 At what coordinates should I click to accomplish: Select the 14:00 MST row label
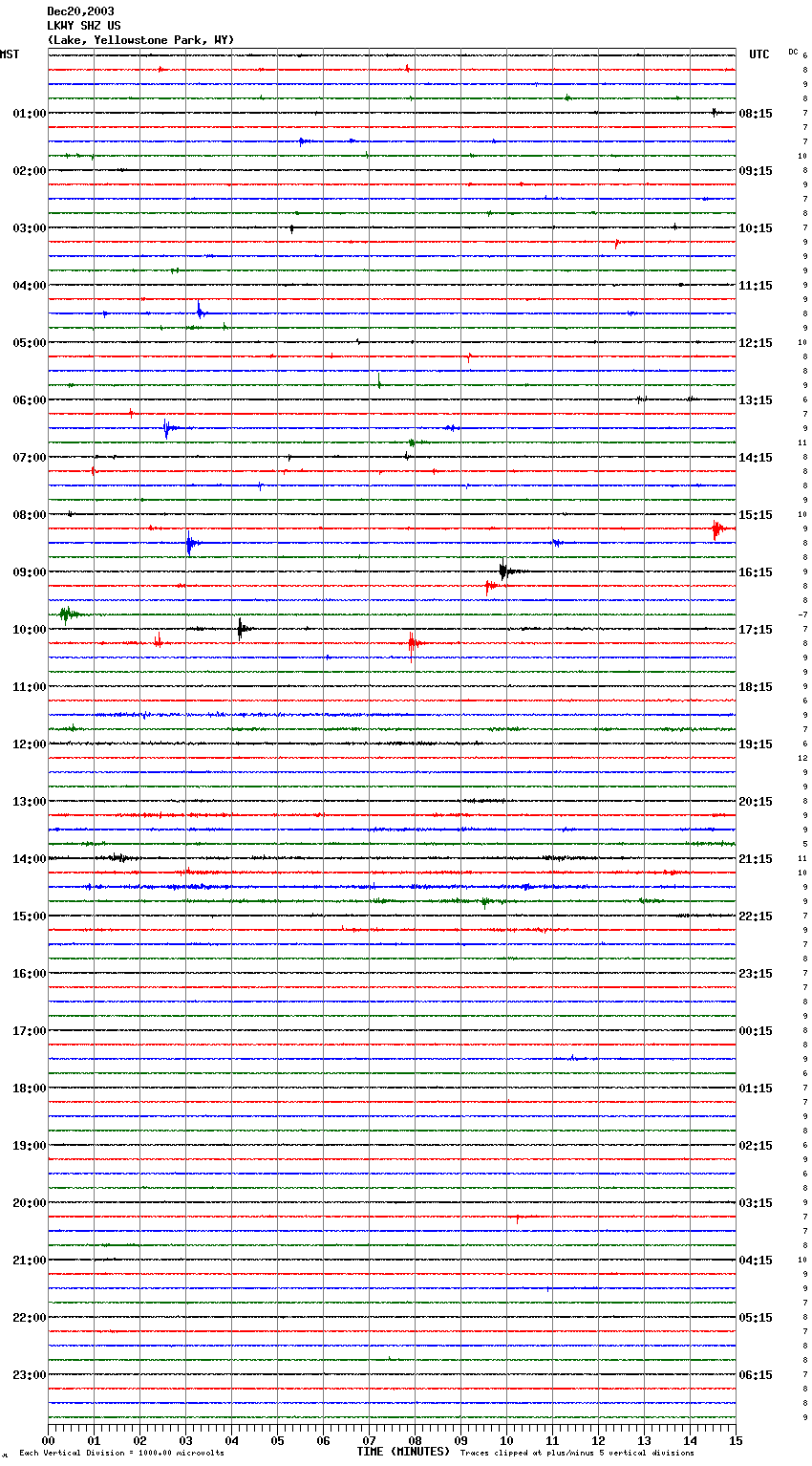(x=30, y=859)
